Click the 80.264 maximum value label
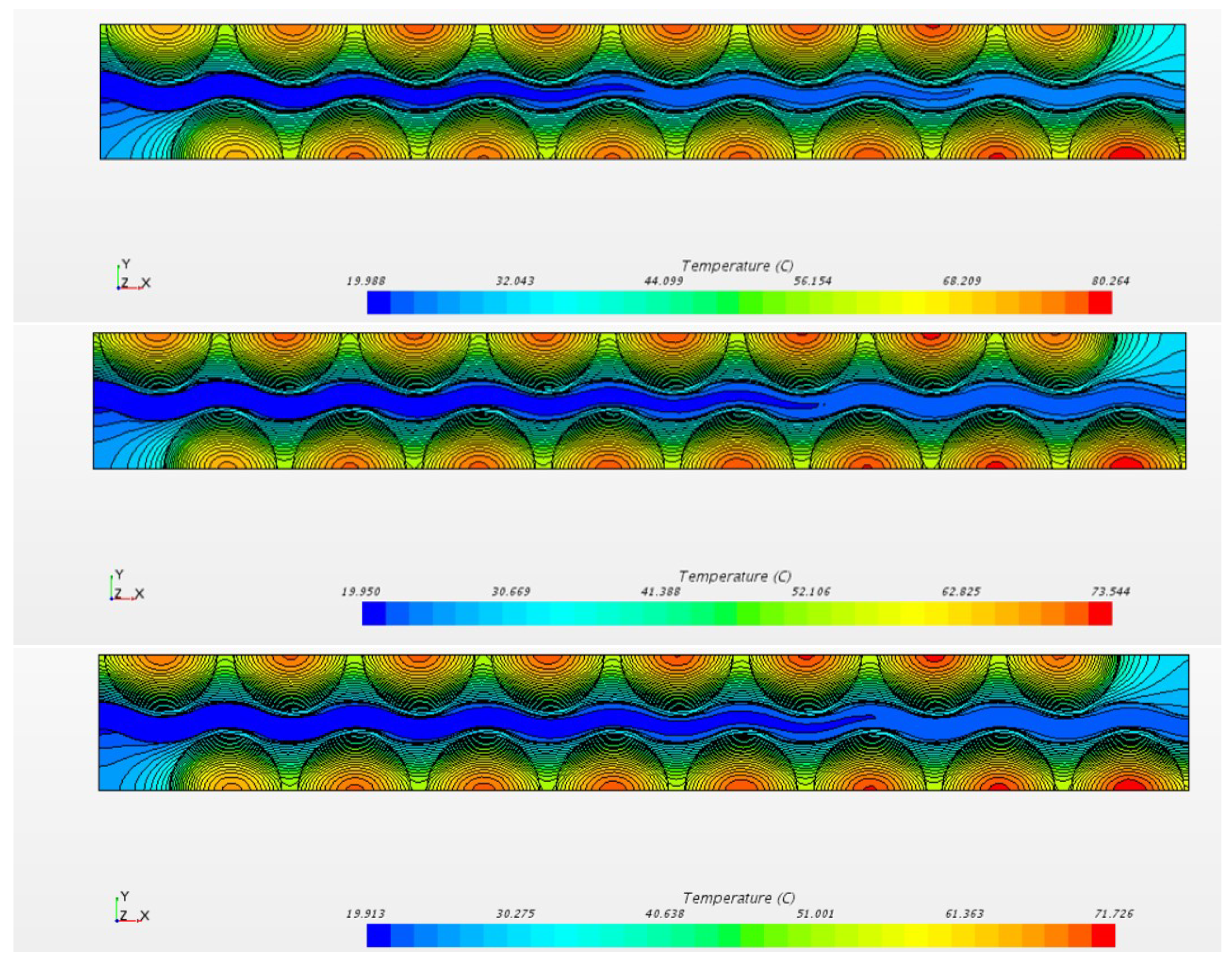 click(1110, 281)
